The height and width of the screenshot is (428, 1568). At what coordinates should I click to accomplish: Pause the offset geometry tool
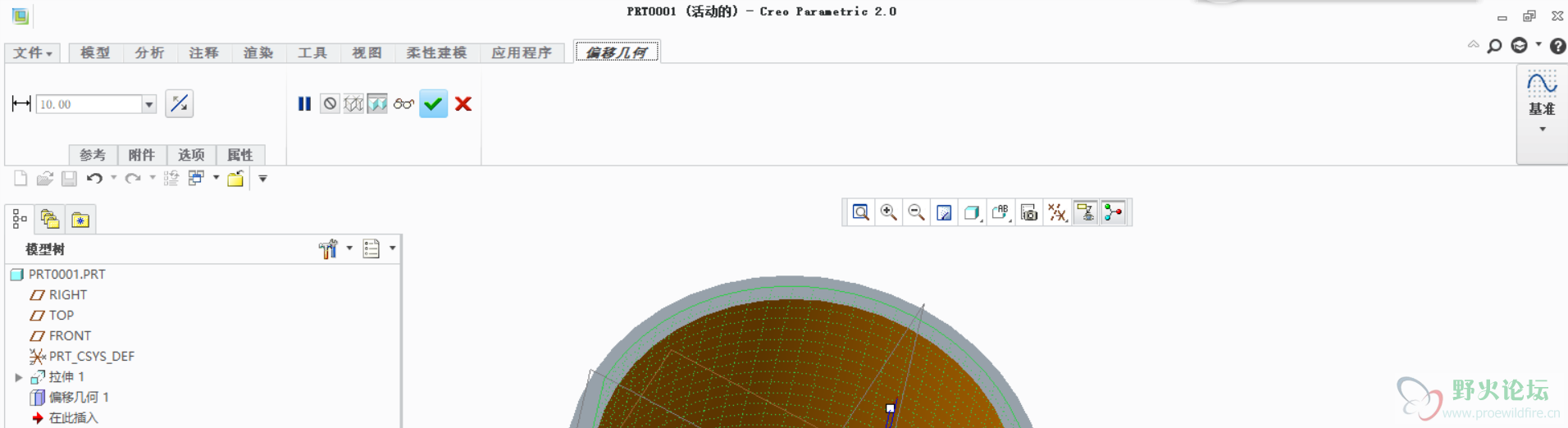click(x=304, y=104)
